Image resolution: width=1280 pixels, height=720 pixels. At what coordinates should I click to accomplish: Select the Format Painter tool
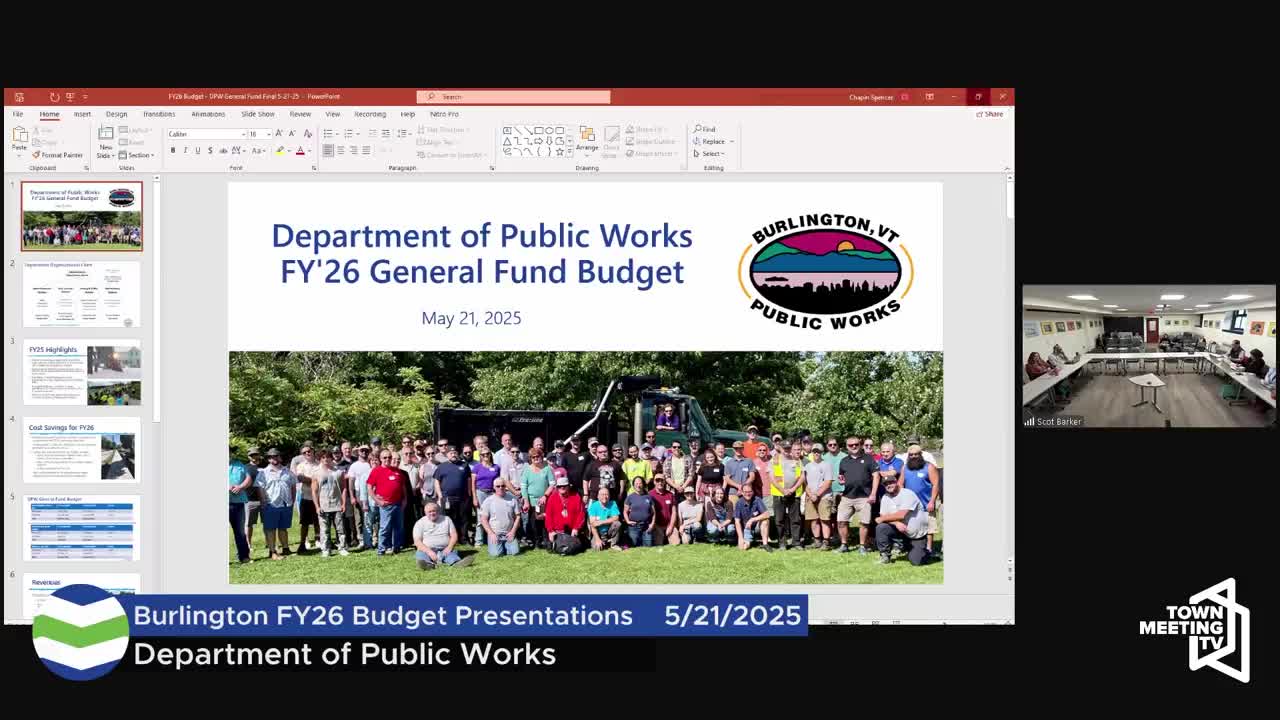(x=58, y=155)
